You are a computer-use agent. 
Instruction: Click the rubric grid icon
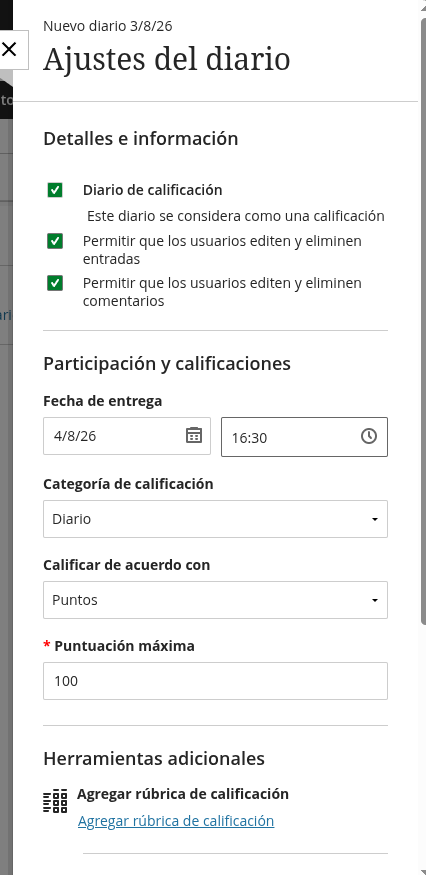(x=55, y=801)
